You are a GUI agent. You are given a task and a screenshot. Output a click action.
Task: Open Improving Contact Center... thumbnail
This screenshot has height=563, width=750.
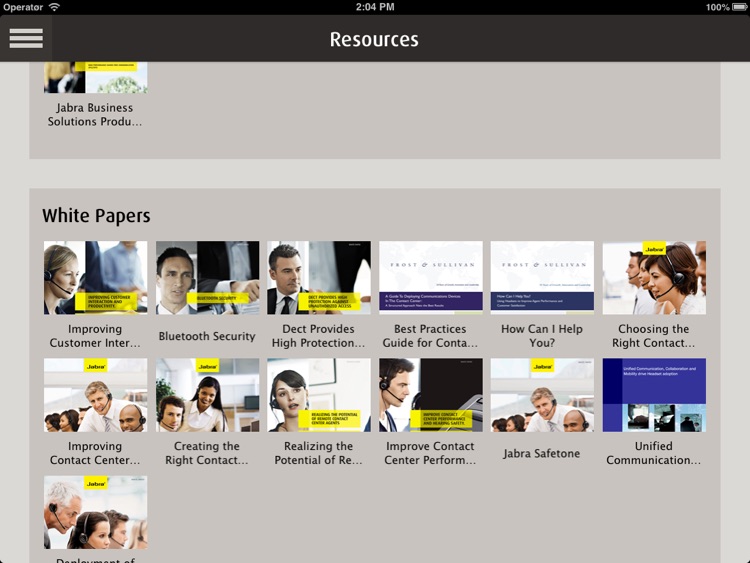tap(96, 395)
